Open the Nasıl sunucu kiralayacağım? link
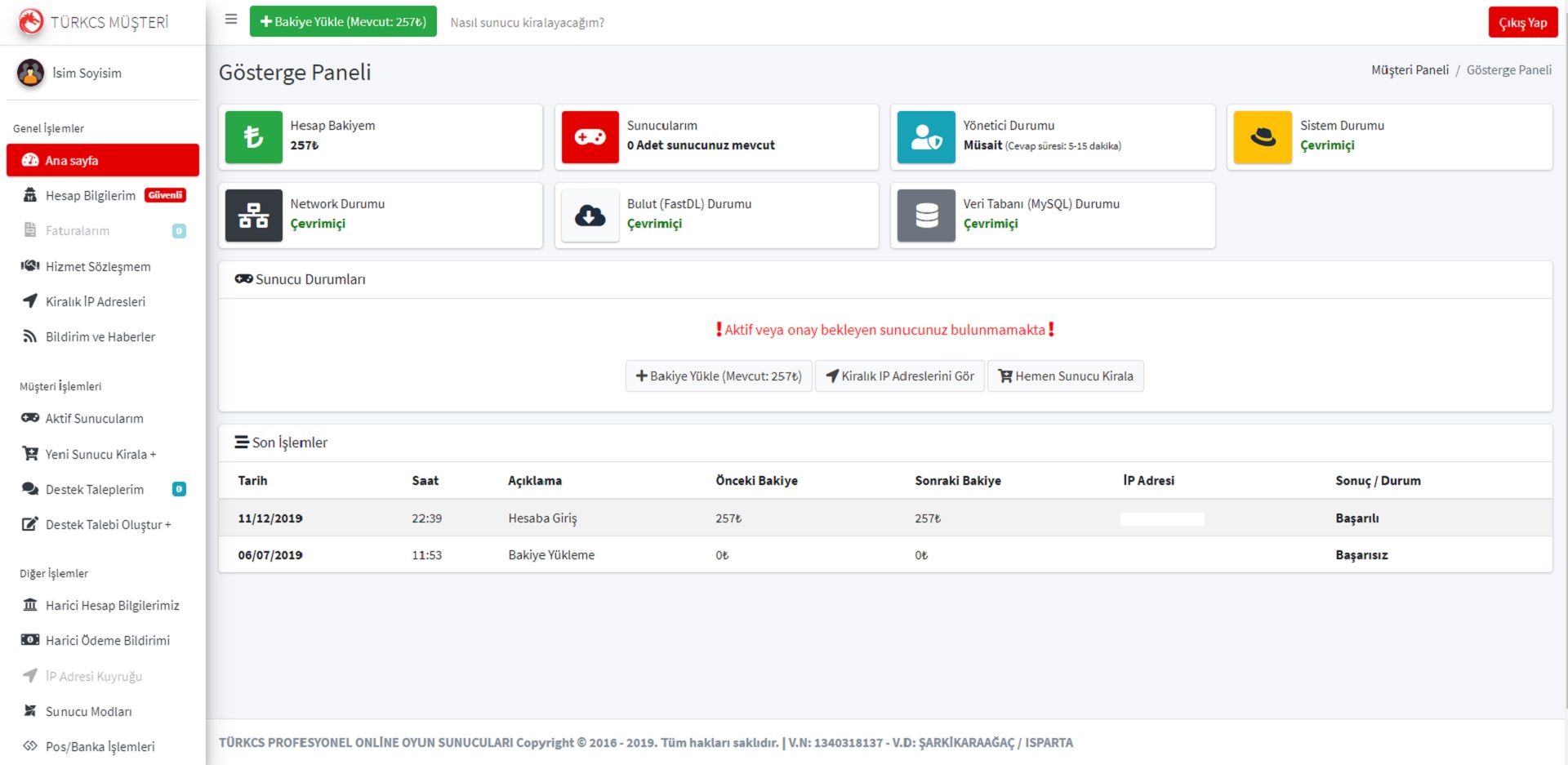The image size is (1568, 765). (527, 23)
